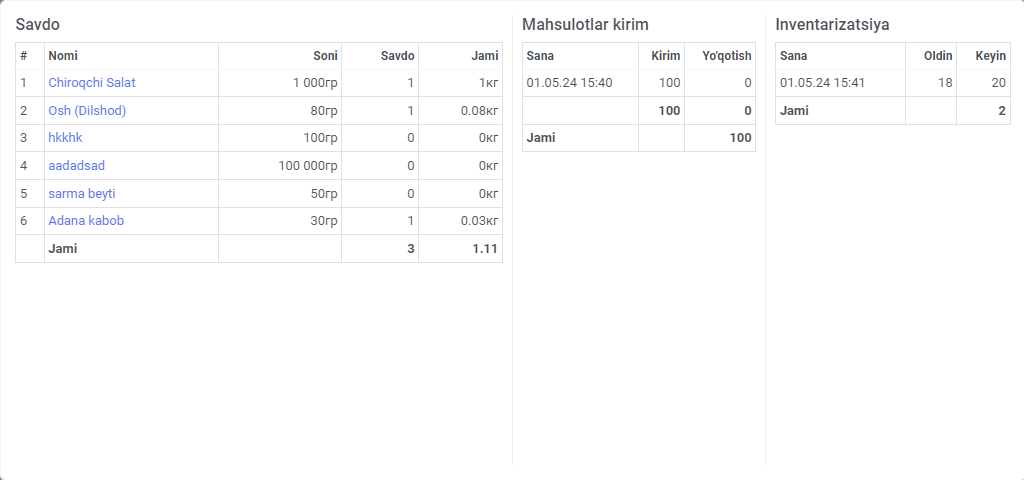1024x480 pixels.
Task: Select the 01.05.24 15:41 inventory row
Action: pyautogui.click(x=893, y=83)
